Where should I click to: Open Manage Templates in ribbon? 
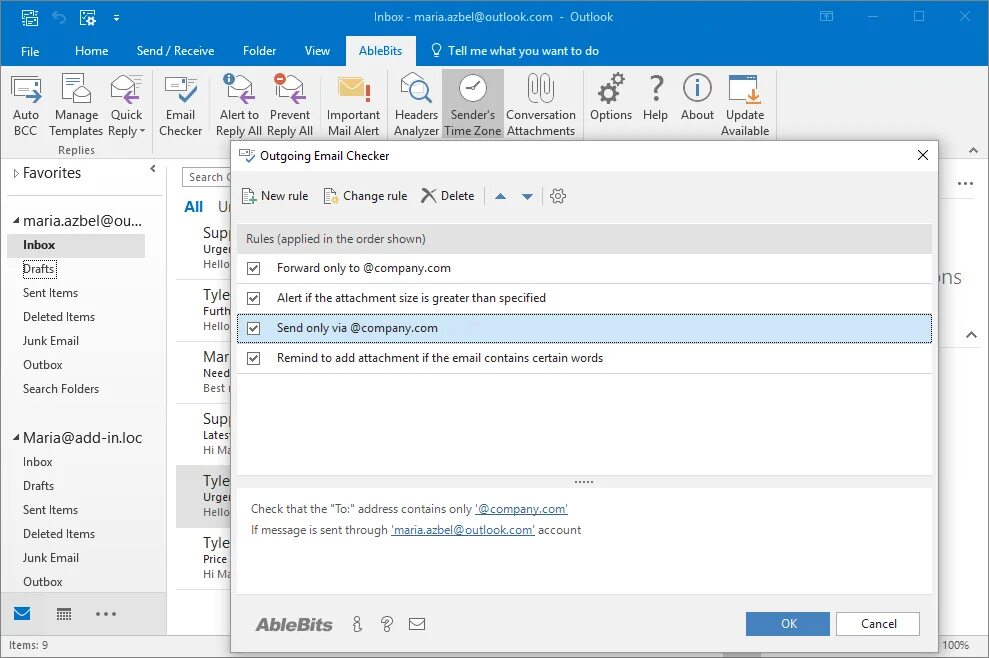[x=76, y=105]
